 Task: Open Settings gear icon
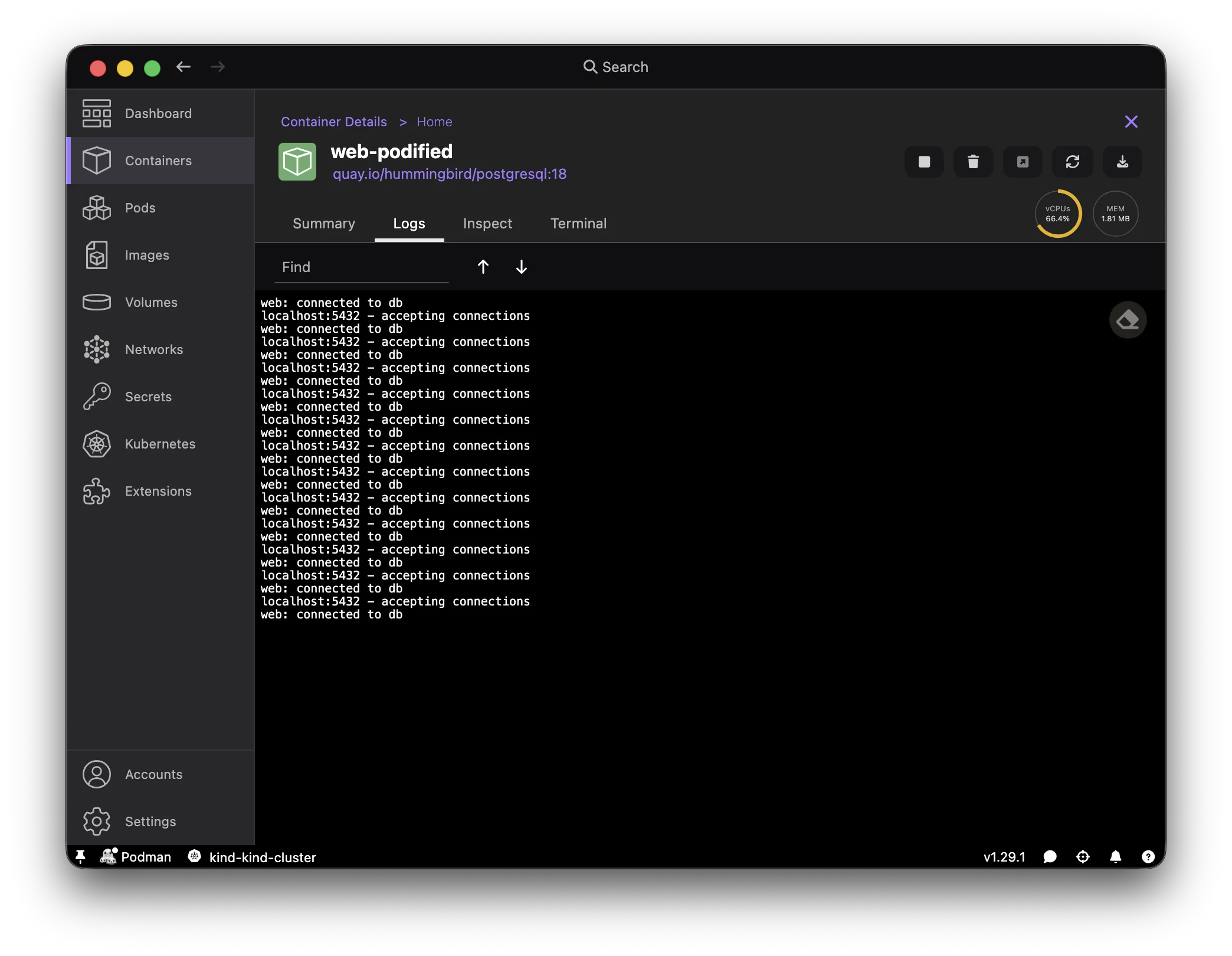click(x=97, y=821)
